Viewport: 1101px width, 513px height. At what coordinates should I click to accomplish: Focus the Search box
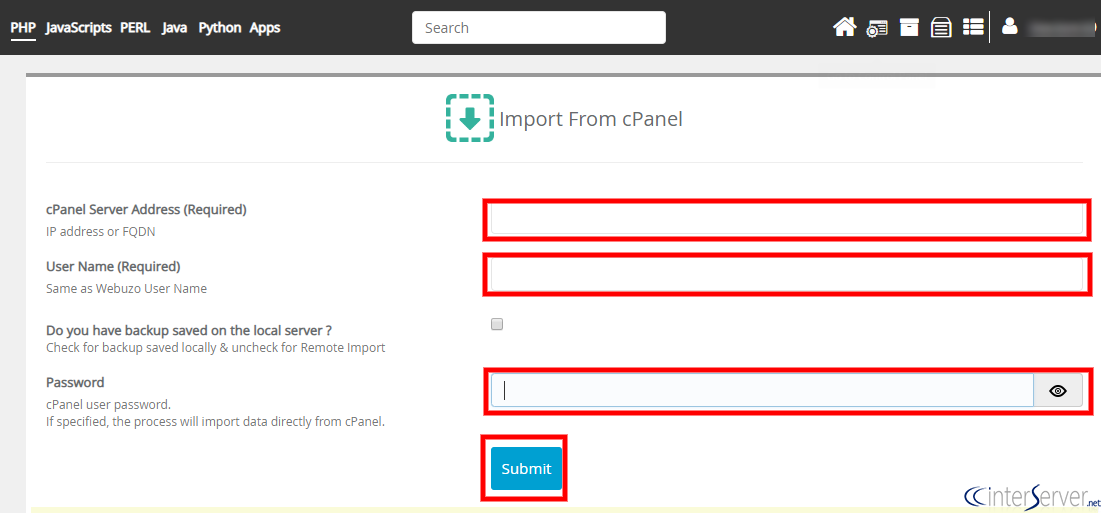(x=539, y=27)
